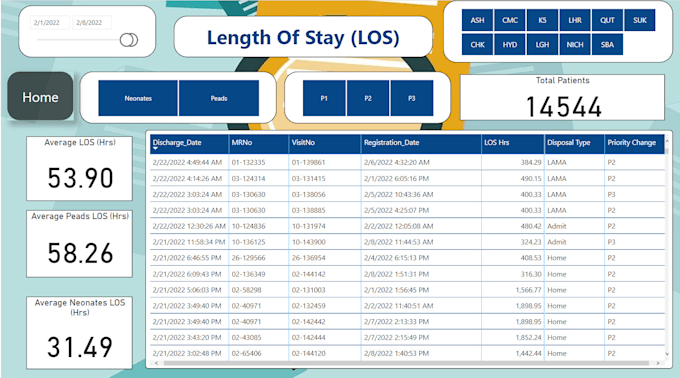Sort table by LOS Hrs column header
This screenshot has height=378, width=680.
click(x=513, y=144)
